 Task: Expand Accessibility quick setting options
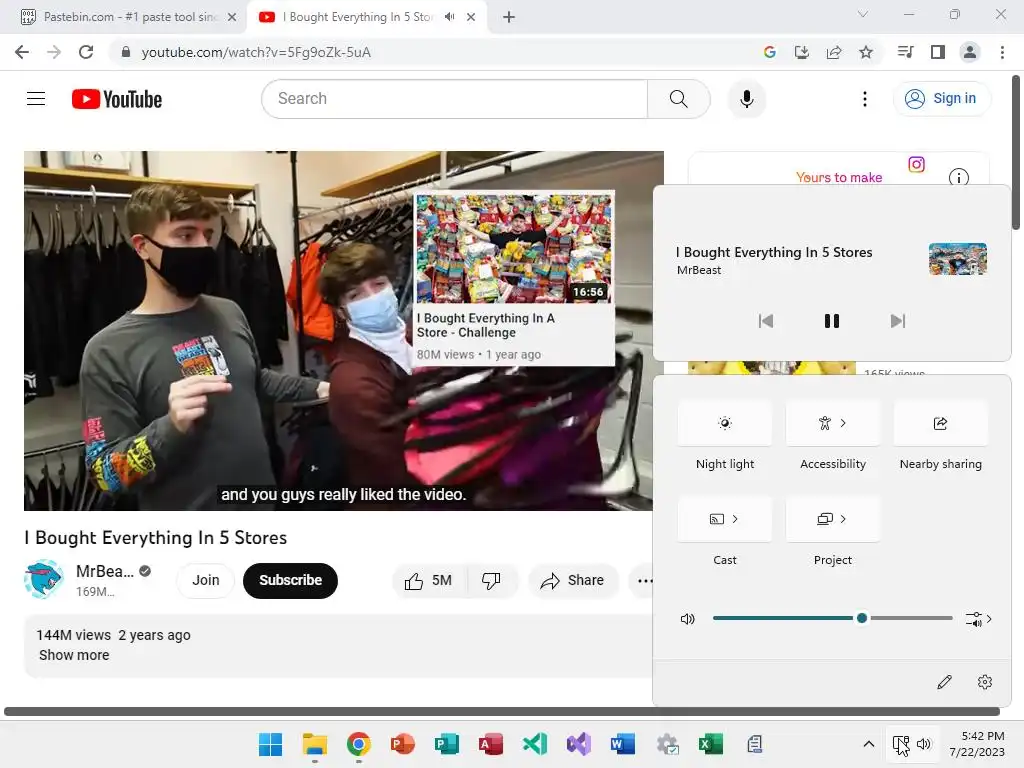[x=833, y=423]
